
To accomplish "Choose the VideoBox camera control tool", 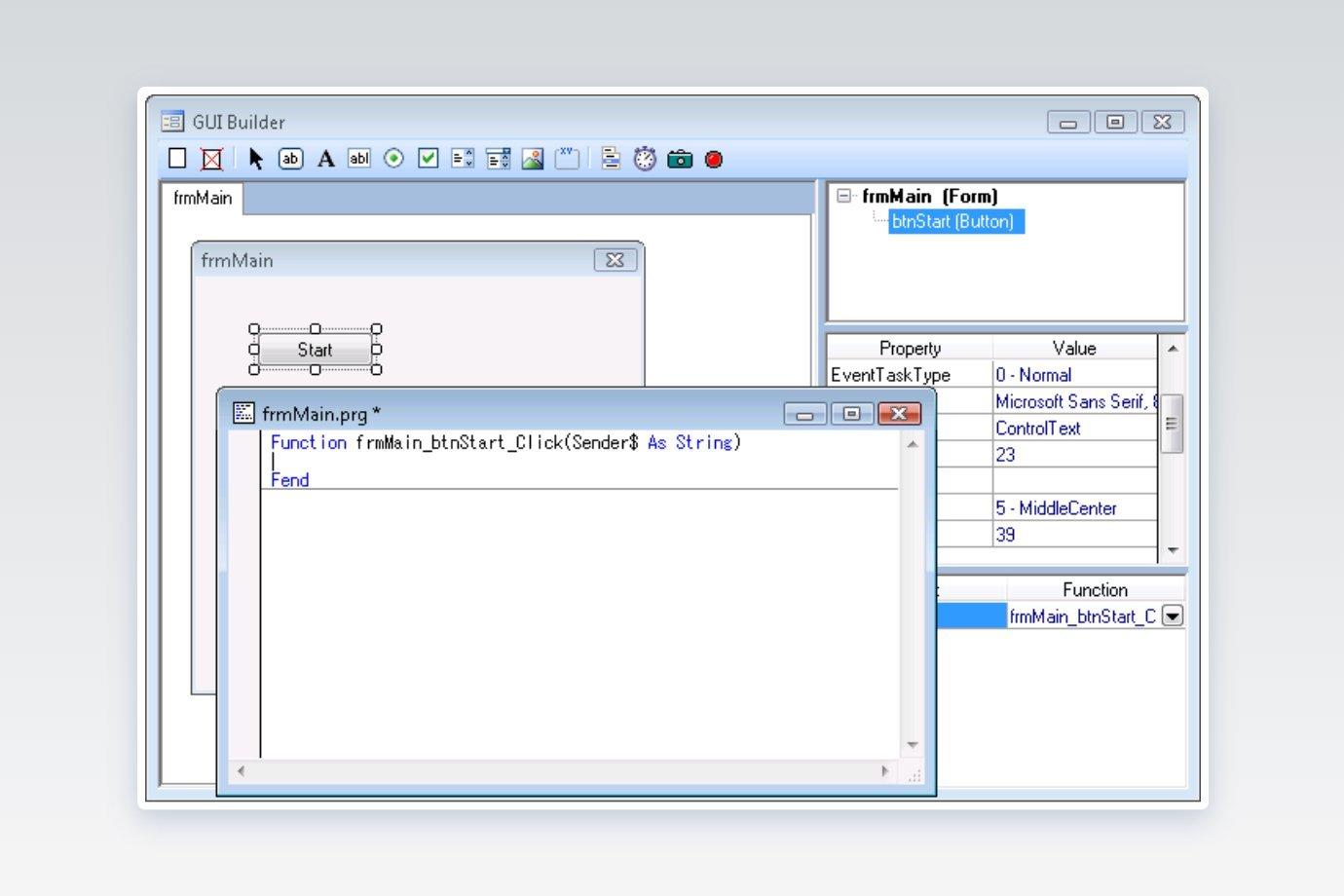I will tap(680, 159).
